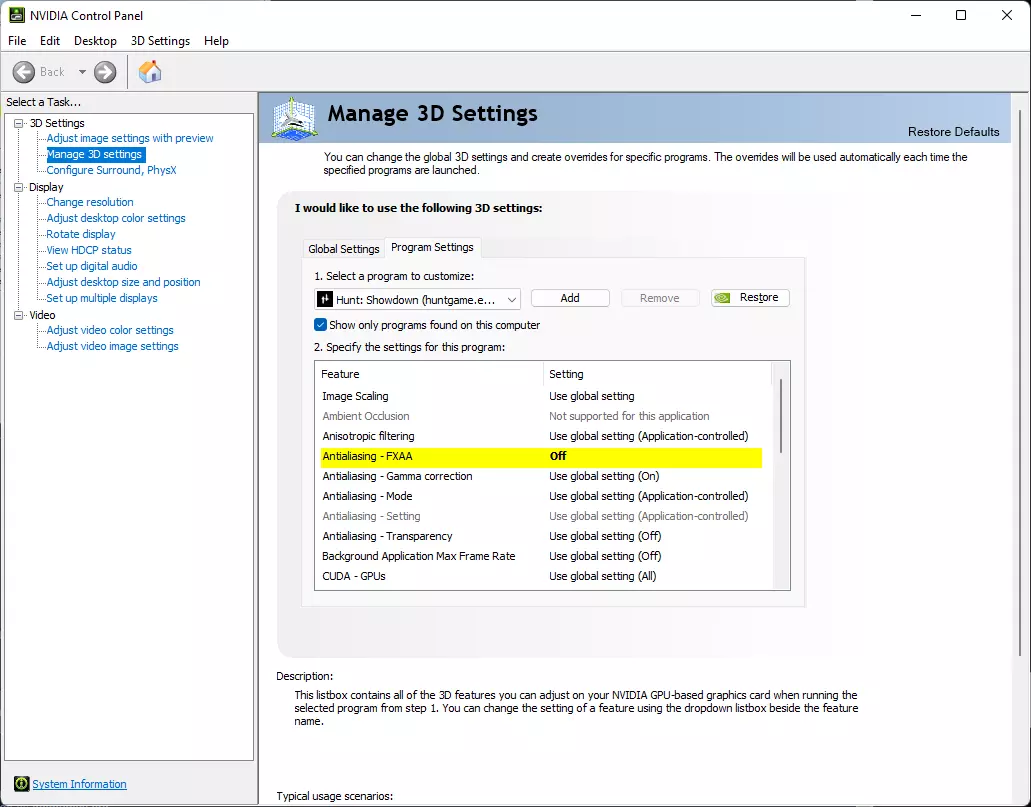Open the Back history dropdown arrow
This screenshot has height=807, width=1031.
[x=82, y=72]
